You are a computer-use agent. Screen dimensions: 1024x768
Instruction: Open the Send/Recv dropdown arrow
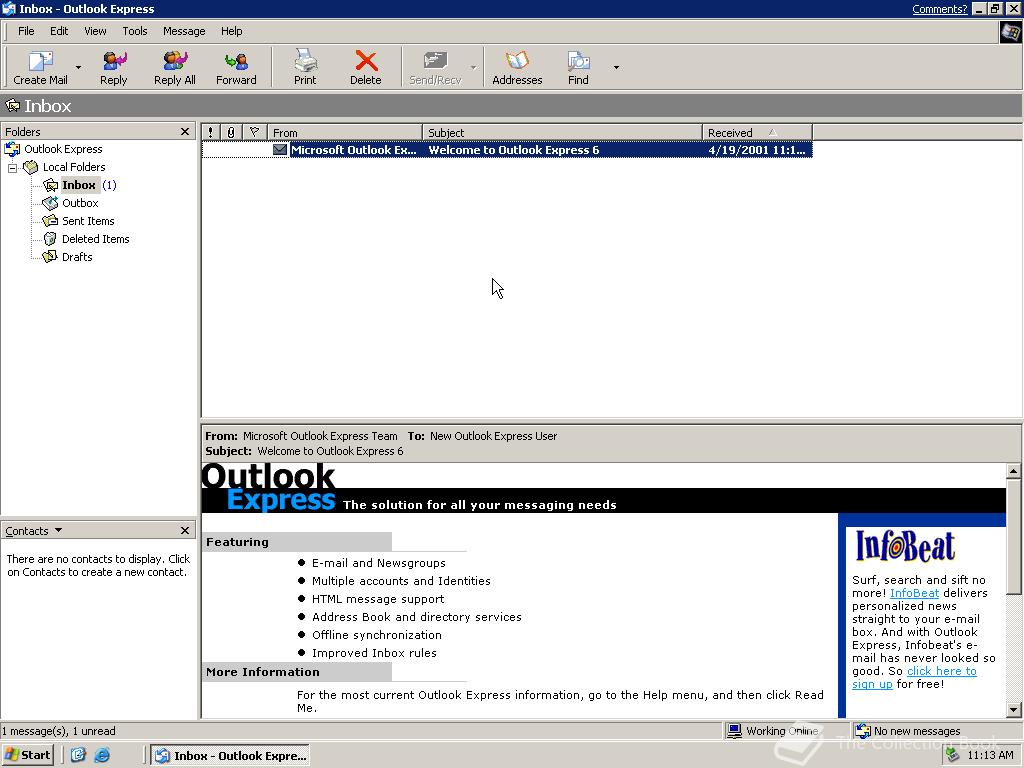(x=473, y=67)
